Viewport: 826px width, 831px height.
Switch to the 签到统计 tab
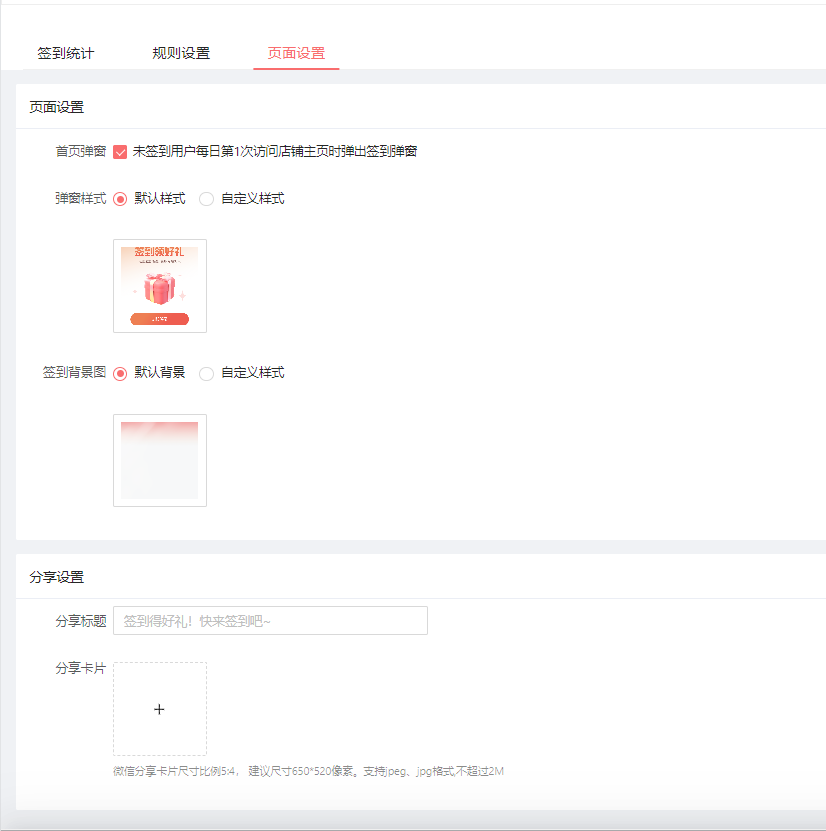point(66,53)
